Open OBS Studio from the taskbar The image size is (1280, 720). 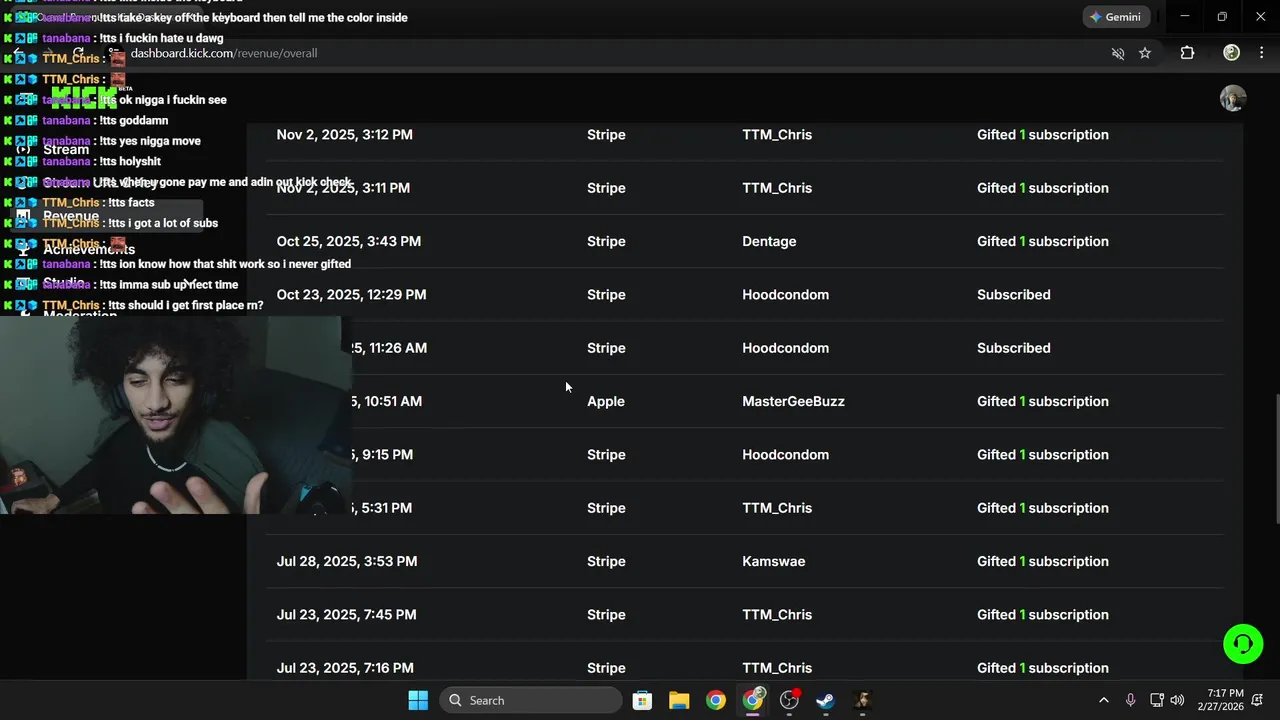[x=790, y=700]
